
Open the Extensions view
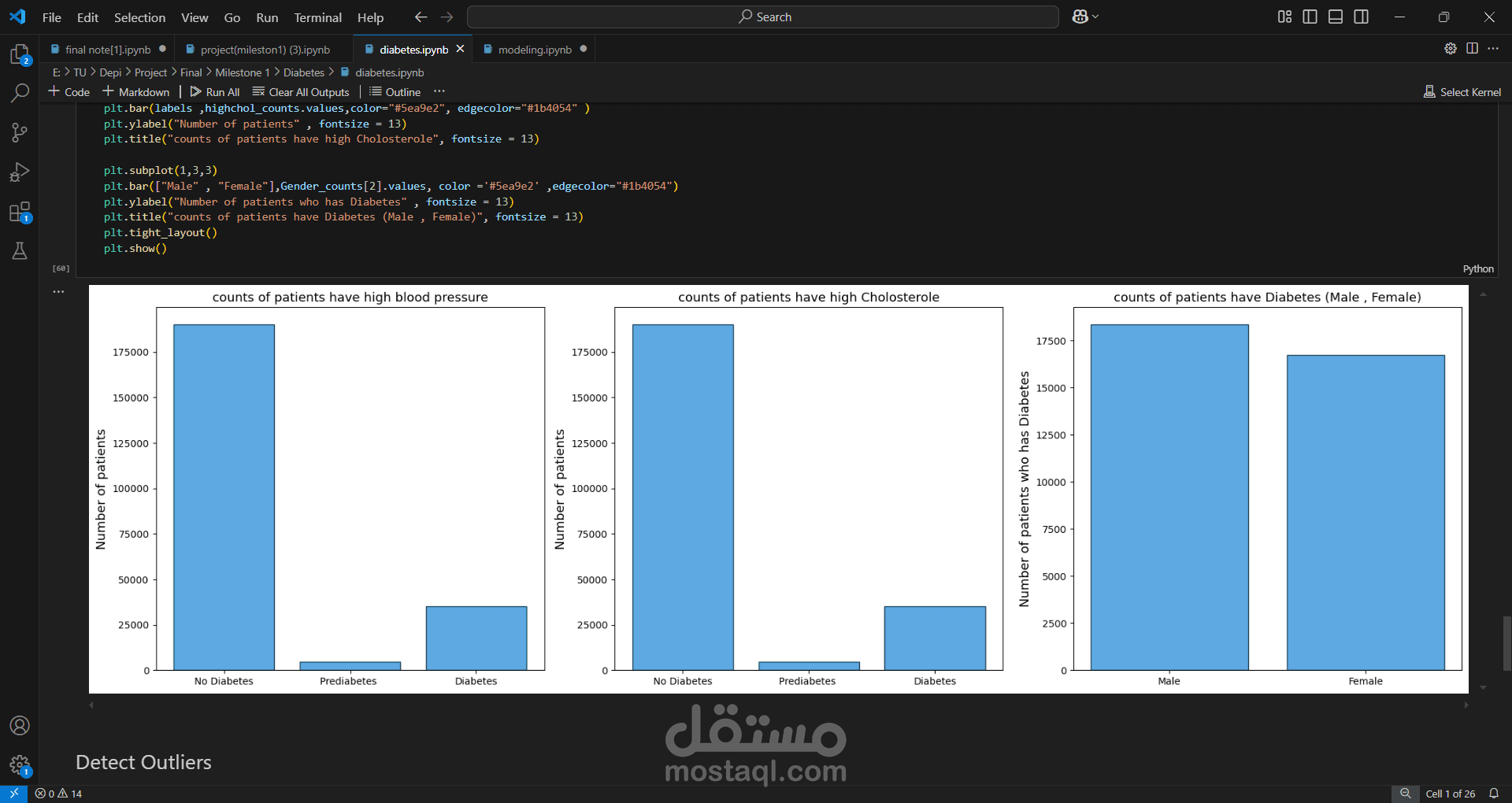click(20, 212)
